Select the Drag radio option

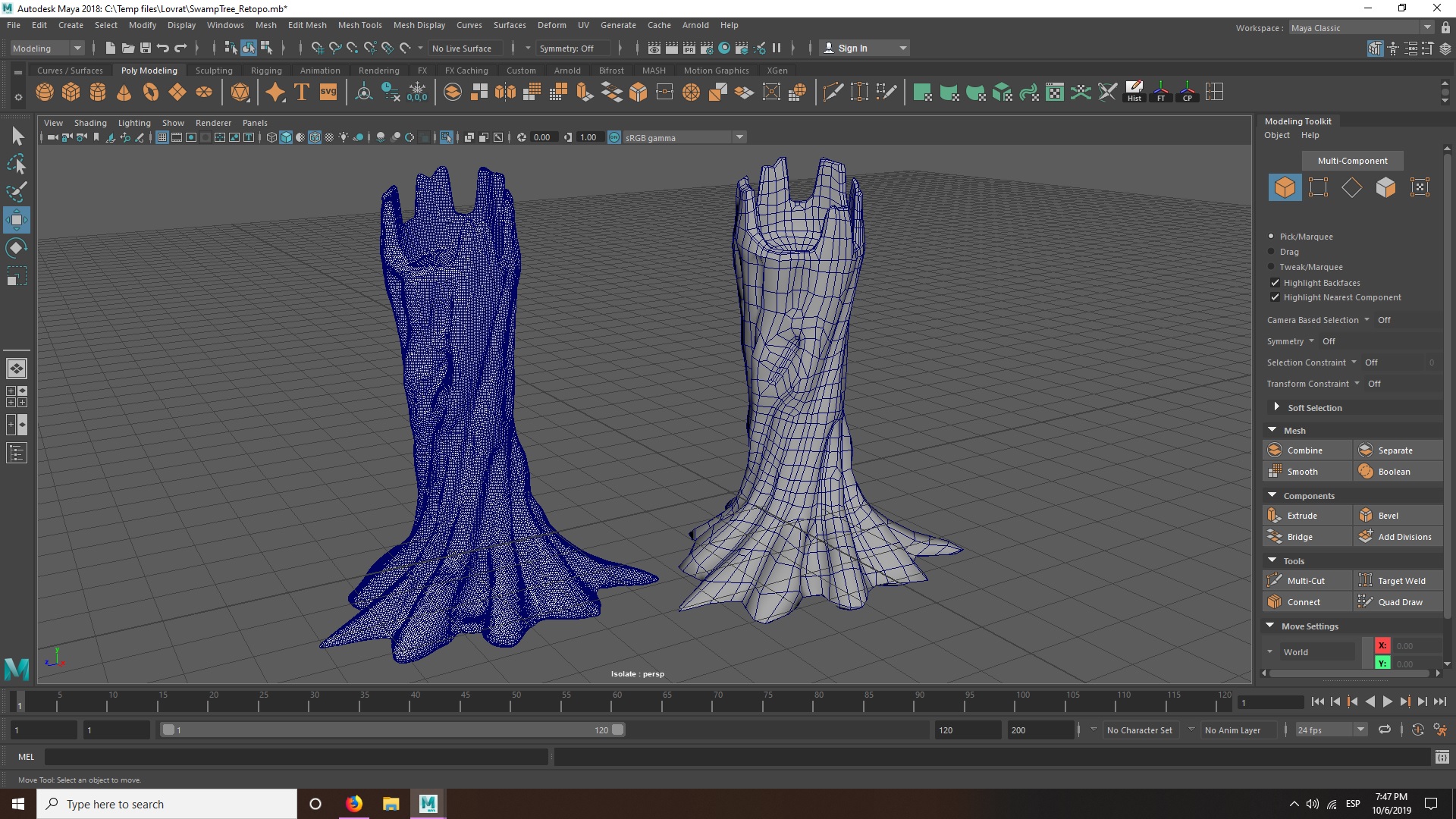pyautogui.click(x=1272, y=252)
